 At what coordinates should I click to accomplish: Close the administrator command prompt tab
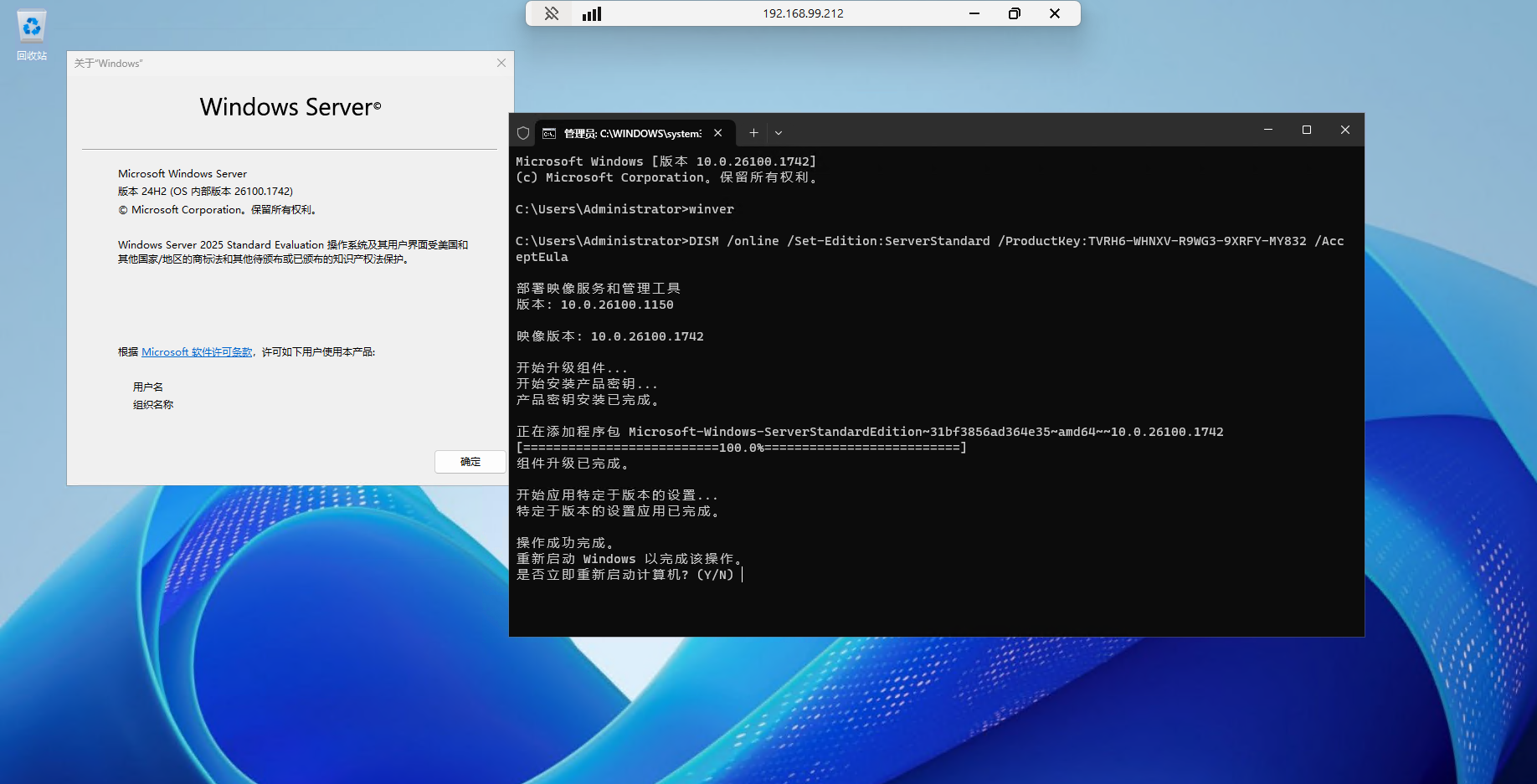717,133
